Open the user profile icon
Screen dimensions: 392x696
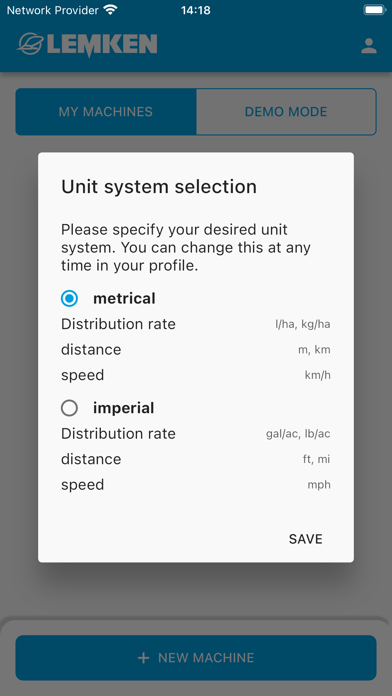pyautogui.click(x=368, y=46)
